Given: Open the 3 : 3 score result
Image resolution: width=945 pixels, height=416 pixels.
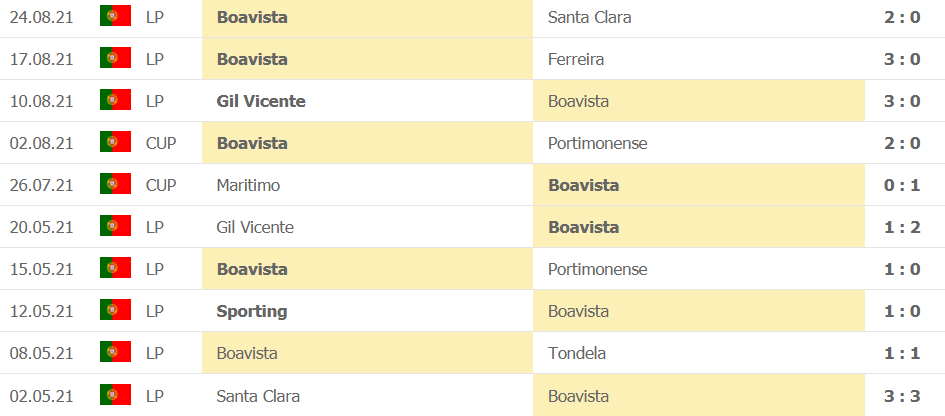Looking at the screenshot, I should click(x=902, y=395).
